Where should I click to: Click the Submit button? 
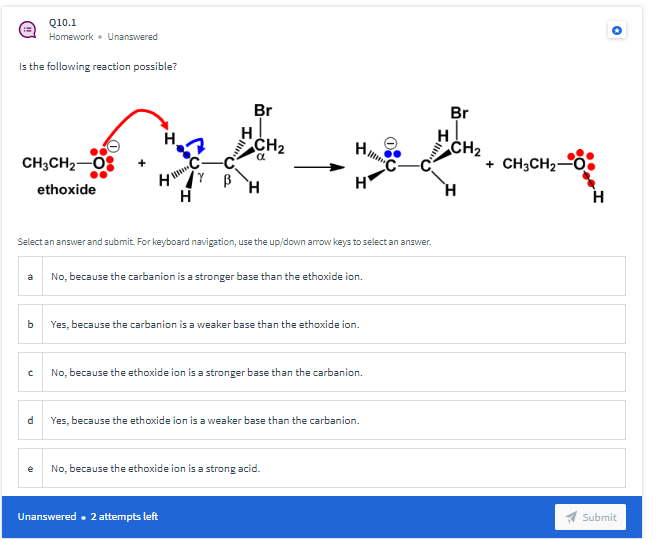pos(590,517)
